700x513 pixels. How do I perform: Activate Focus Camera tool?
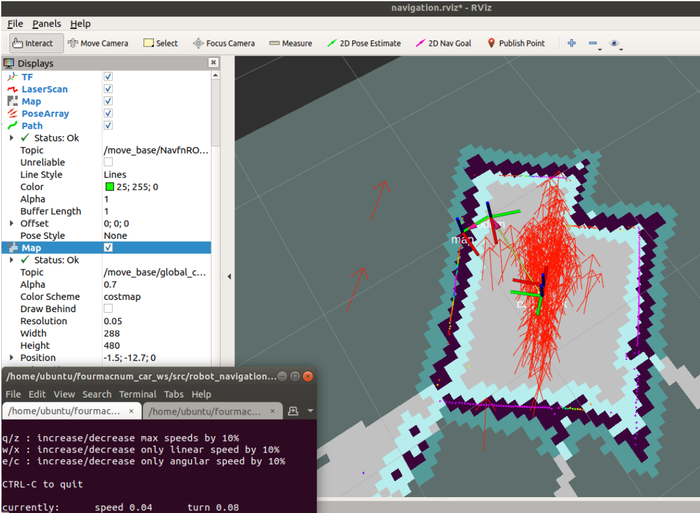[224, 43]
